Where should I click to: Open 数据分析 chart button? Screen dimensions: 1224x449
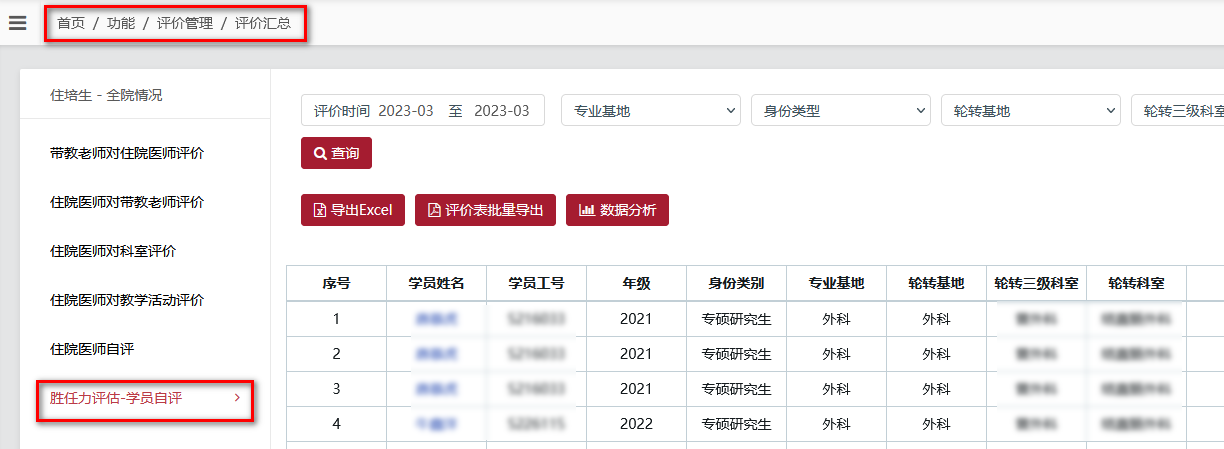tap(617, 210)
